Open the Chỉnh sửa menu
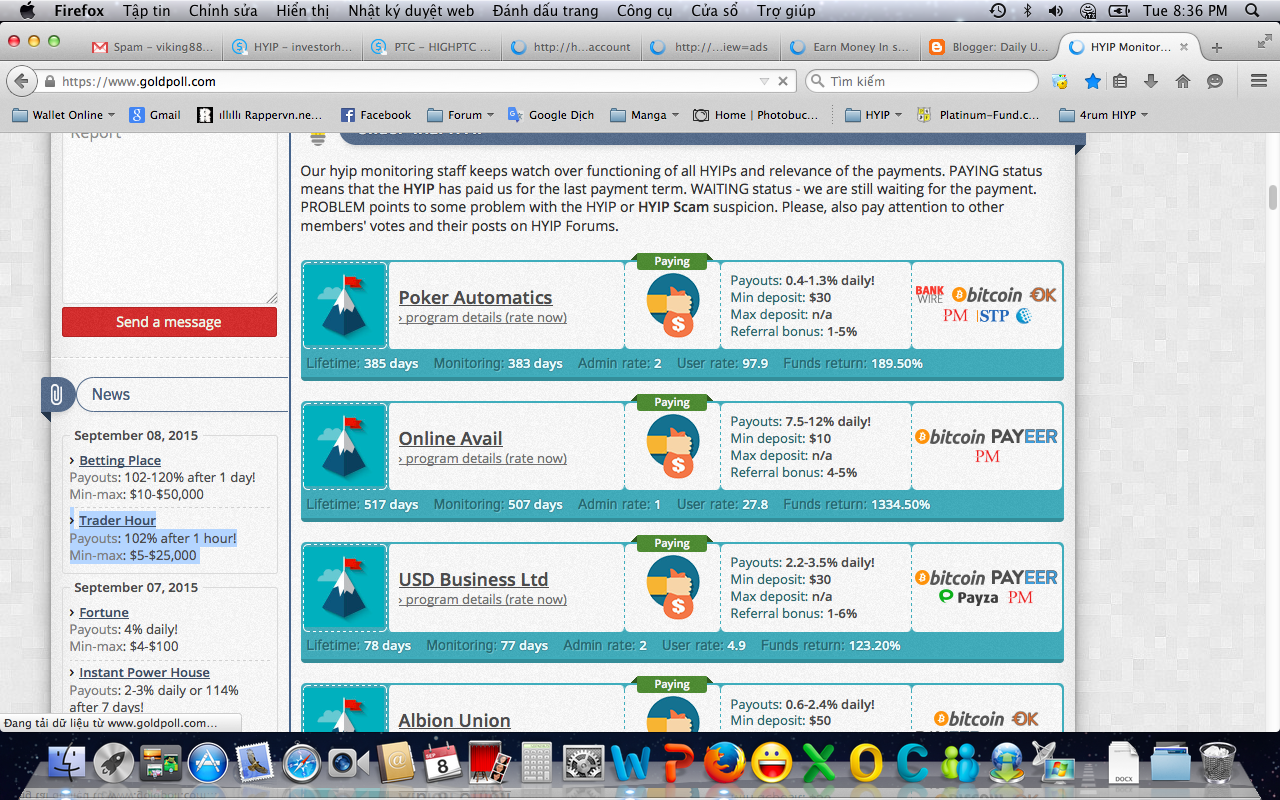This screenshot has height=800, width=1280. 222,11
